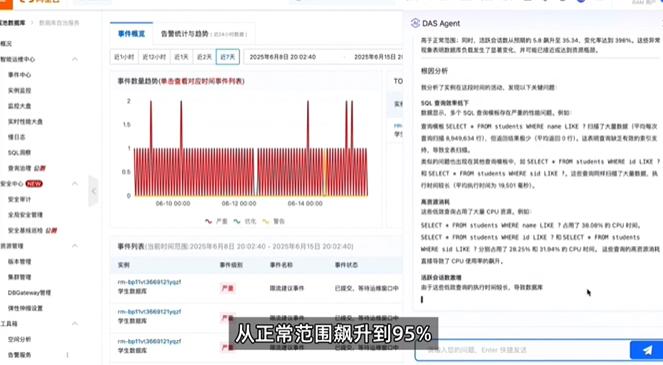Switch to the 告警统计与趋势 tab

pyautogui.click(x=204, y=34)
